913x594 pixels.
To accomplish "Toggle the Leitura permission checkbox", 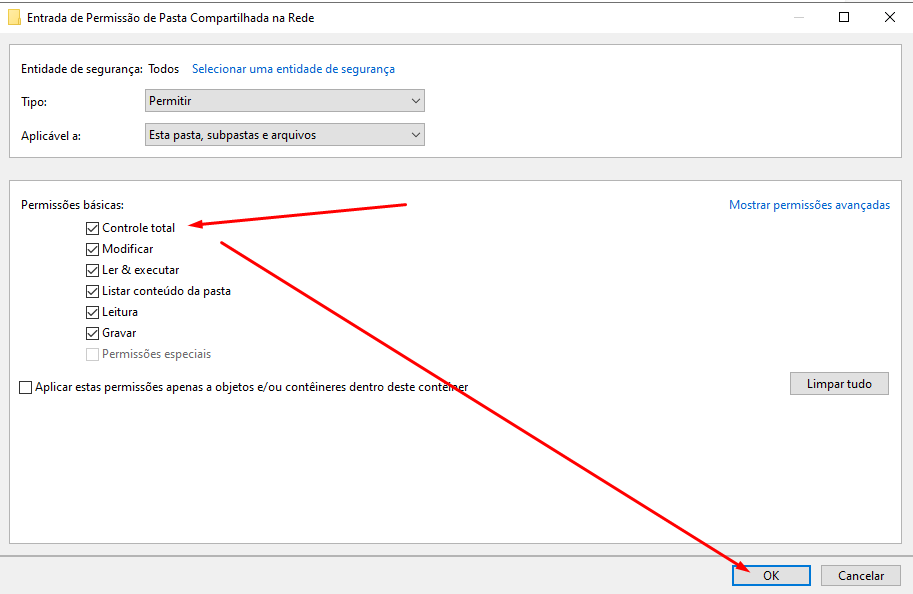I will click(x=92, y=312).
